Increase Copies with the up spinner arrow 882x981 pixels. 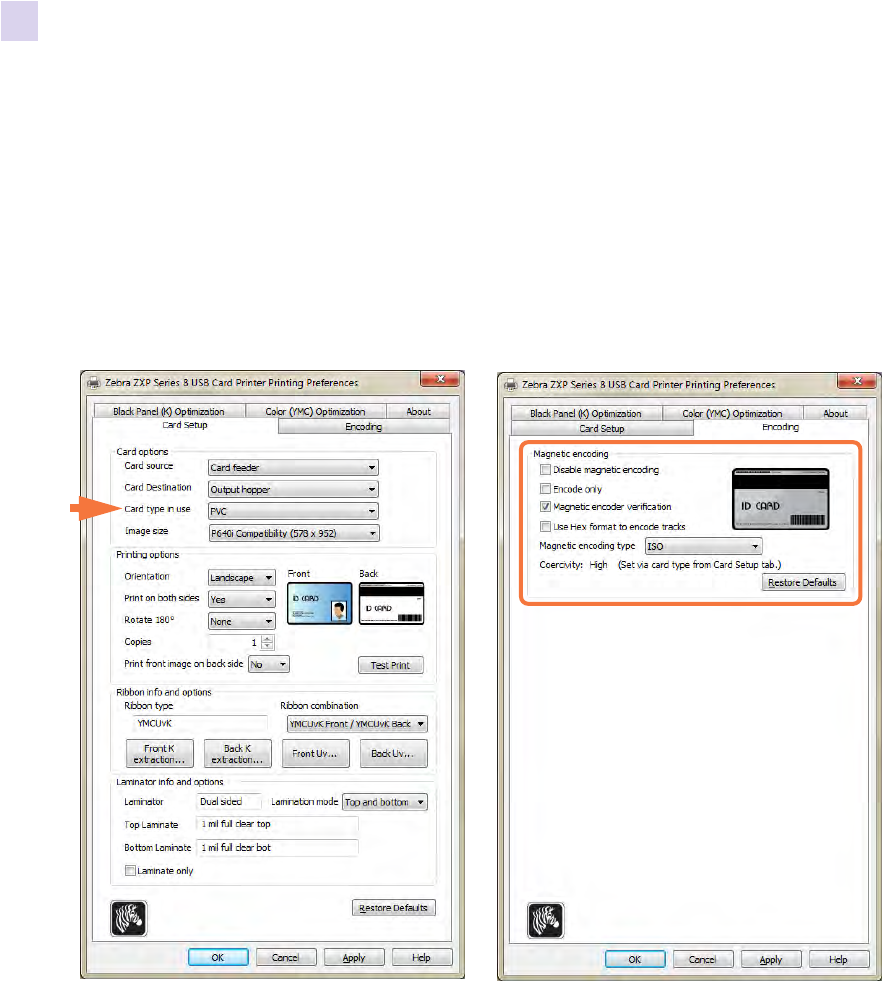click(x=268, y=639)
